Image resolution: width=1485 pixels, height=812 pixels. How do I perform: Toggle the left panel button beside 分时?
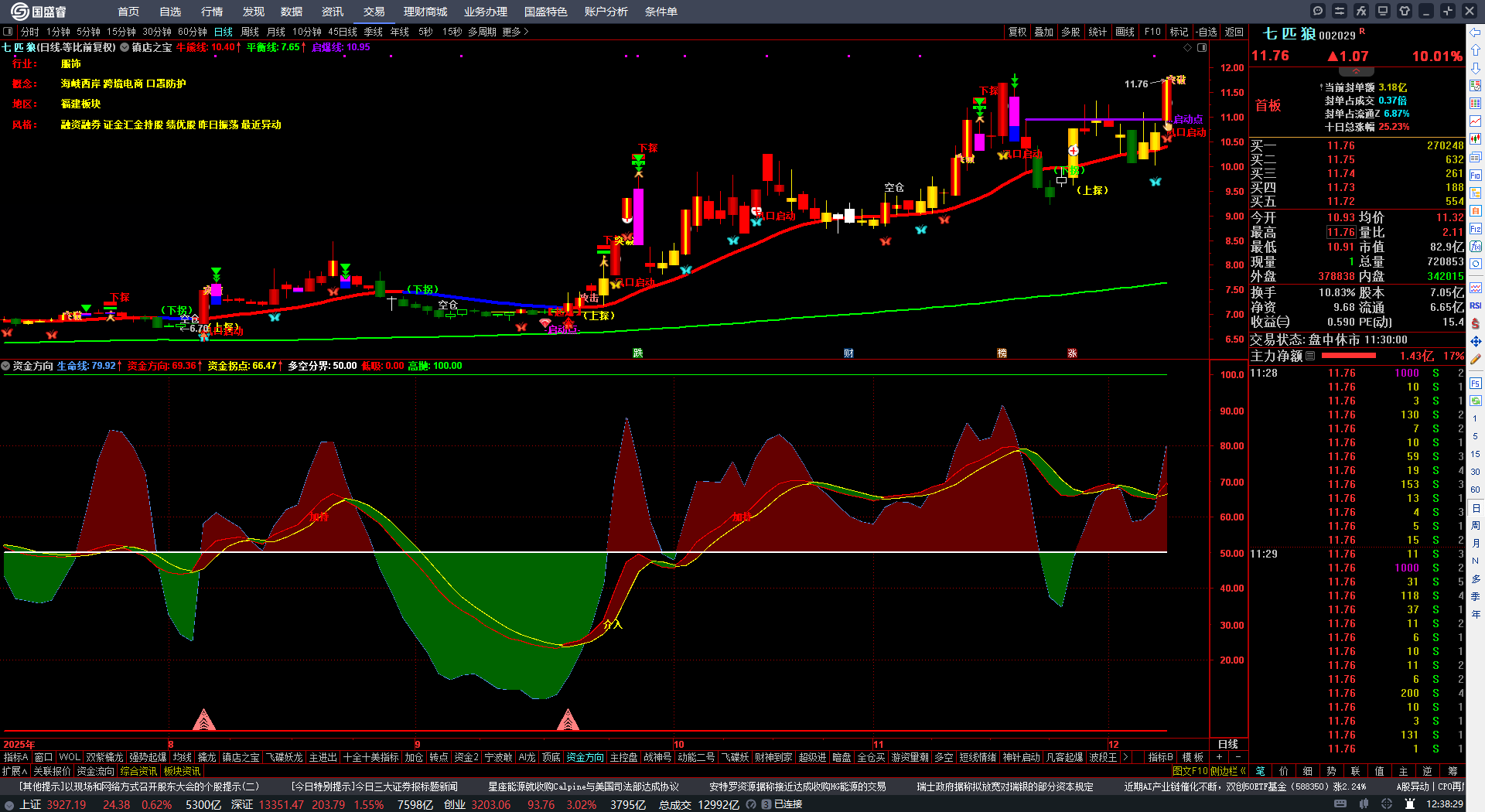click(9, 32)
